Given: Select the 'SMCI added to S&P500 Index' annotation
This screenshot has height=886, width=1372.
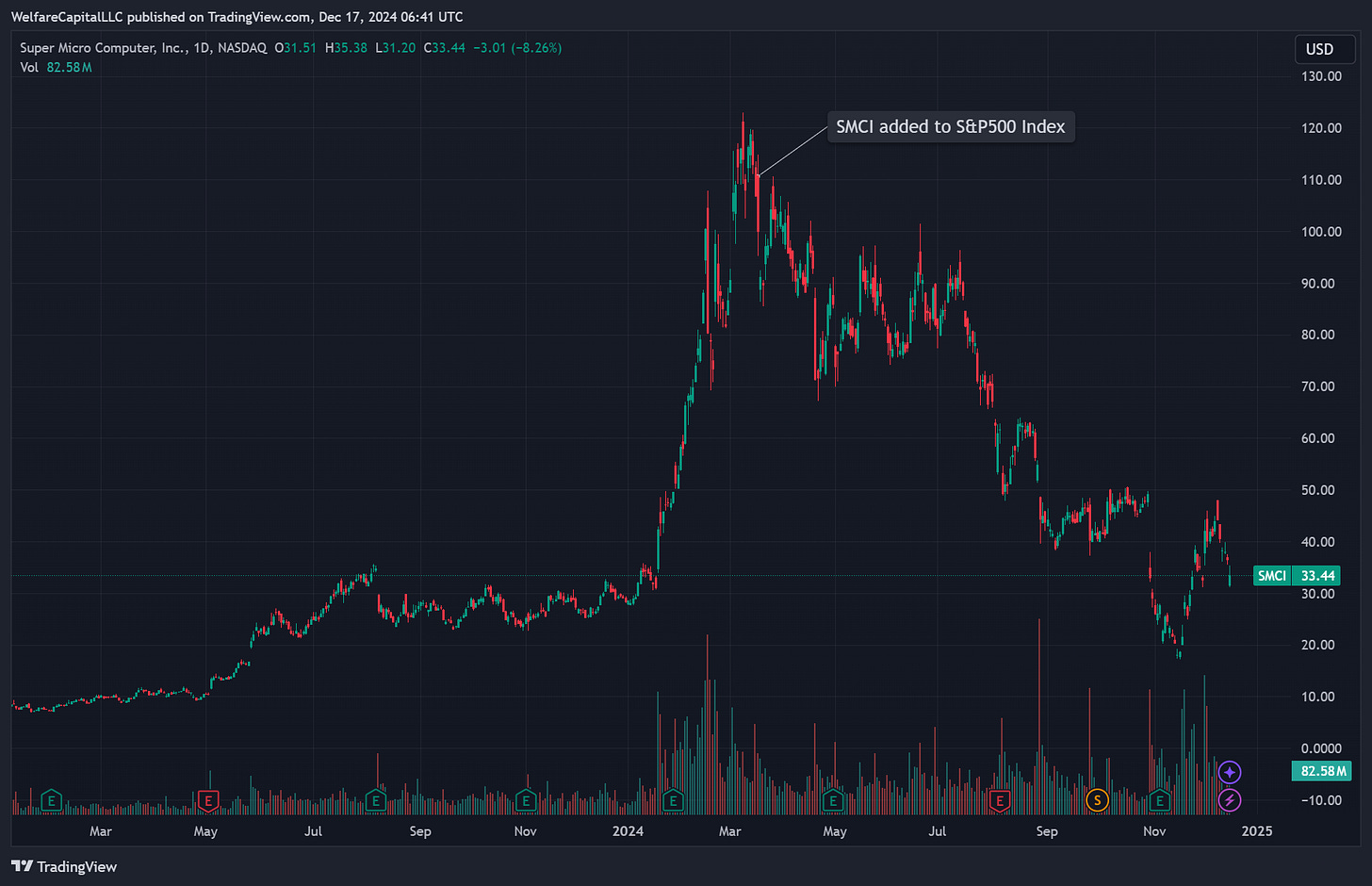Looking at the screenshot, I should (x=951, y=126).
